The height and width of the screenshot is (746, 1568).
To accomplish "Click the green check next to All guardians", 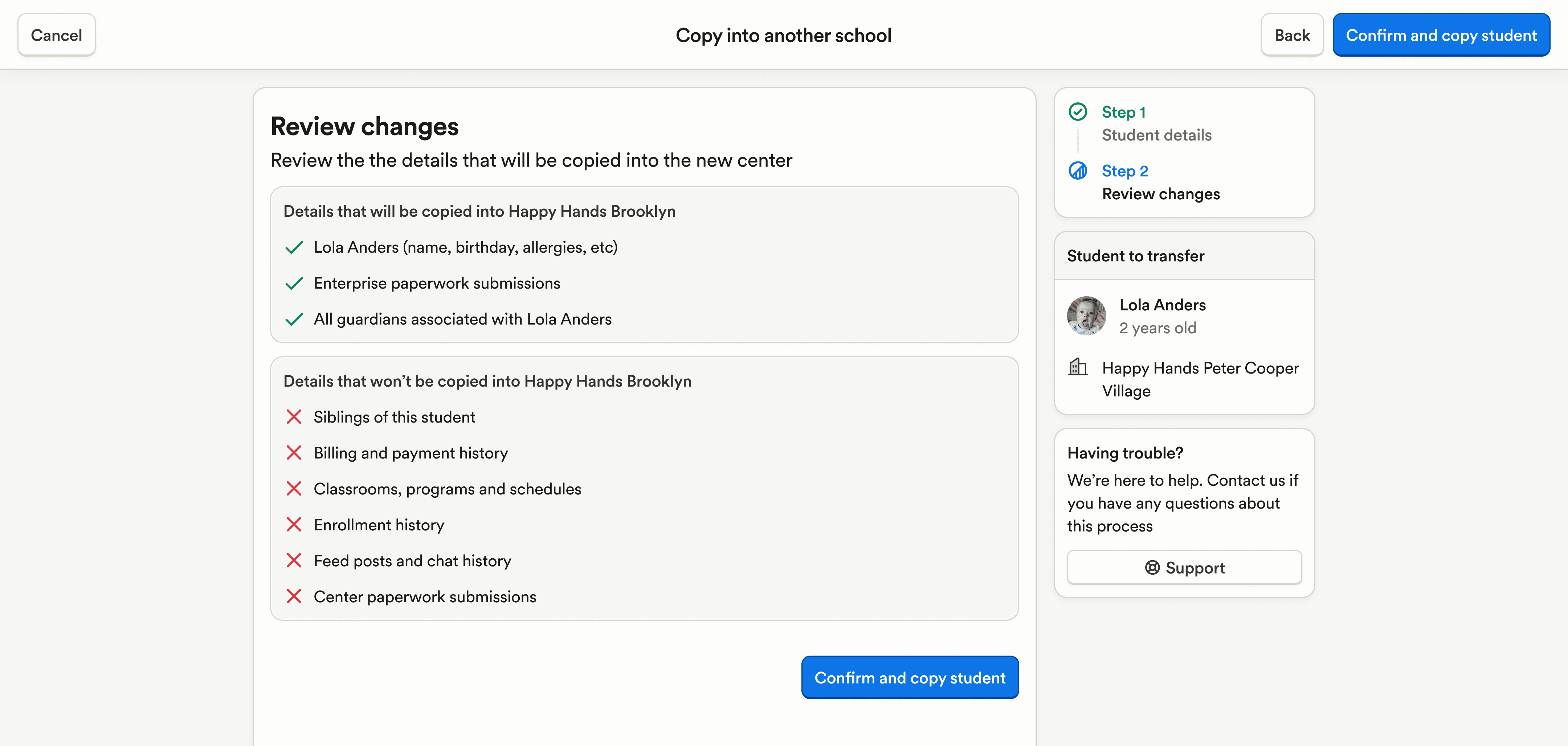I will (x=294, y=319).
